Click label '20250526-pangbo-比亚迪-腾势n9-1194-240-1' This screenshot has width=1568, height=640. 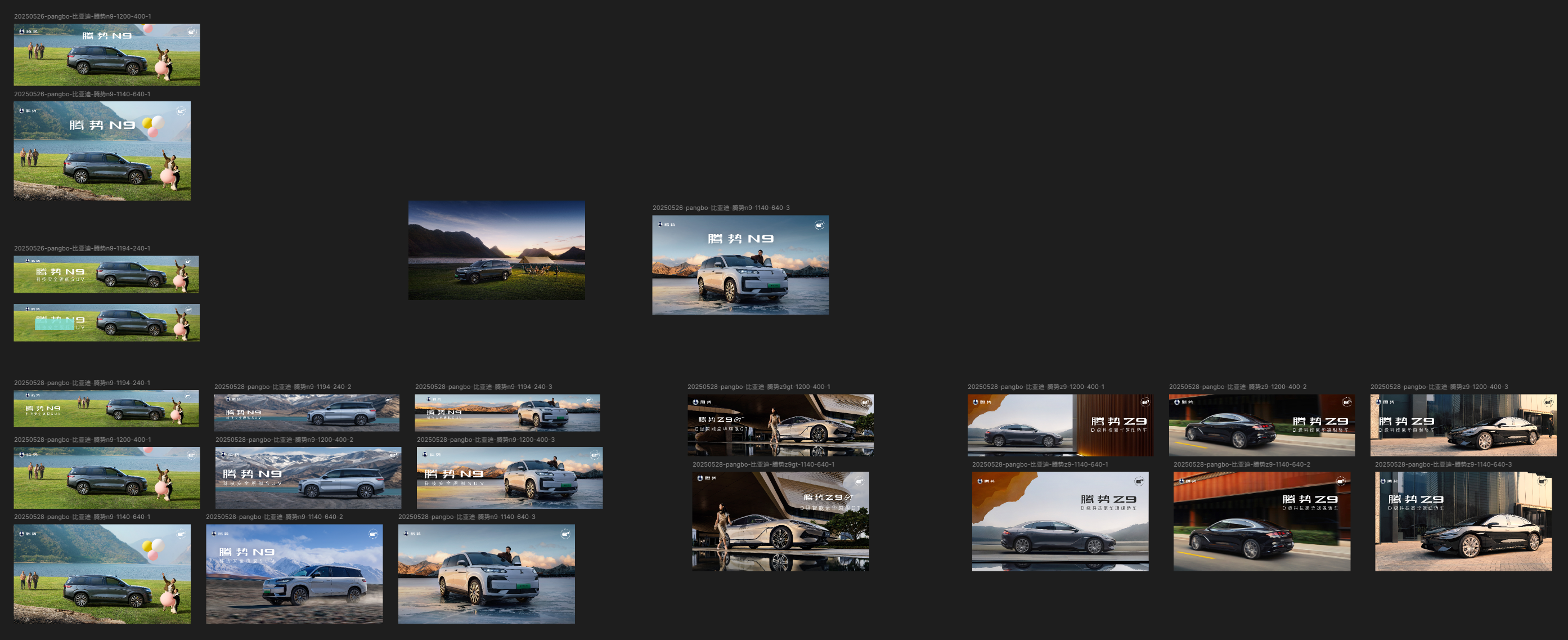tap(82, 248)
